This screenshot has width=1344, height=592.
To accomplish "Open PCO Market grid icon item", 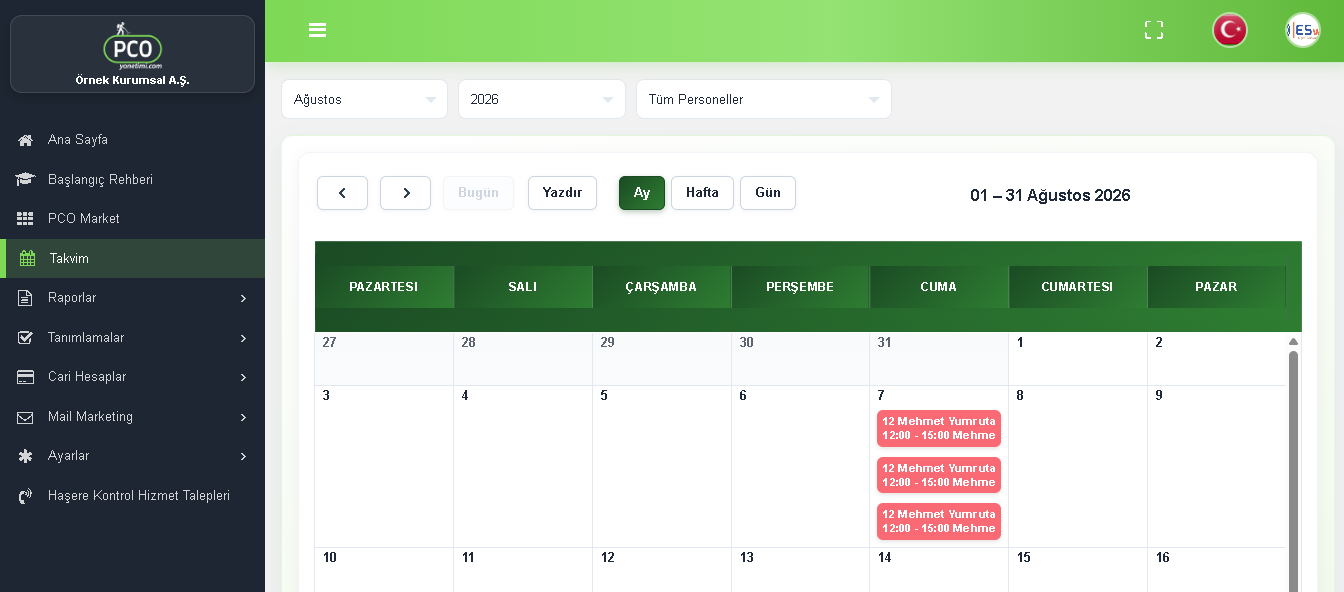I will 26,218.
